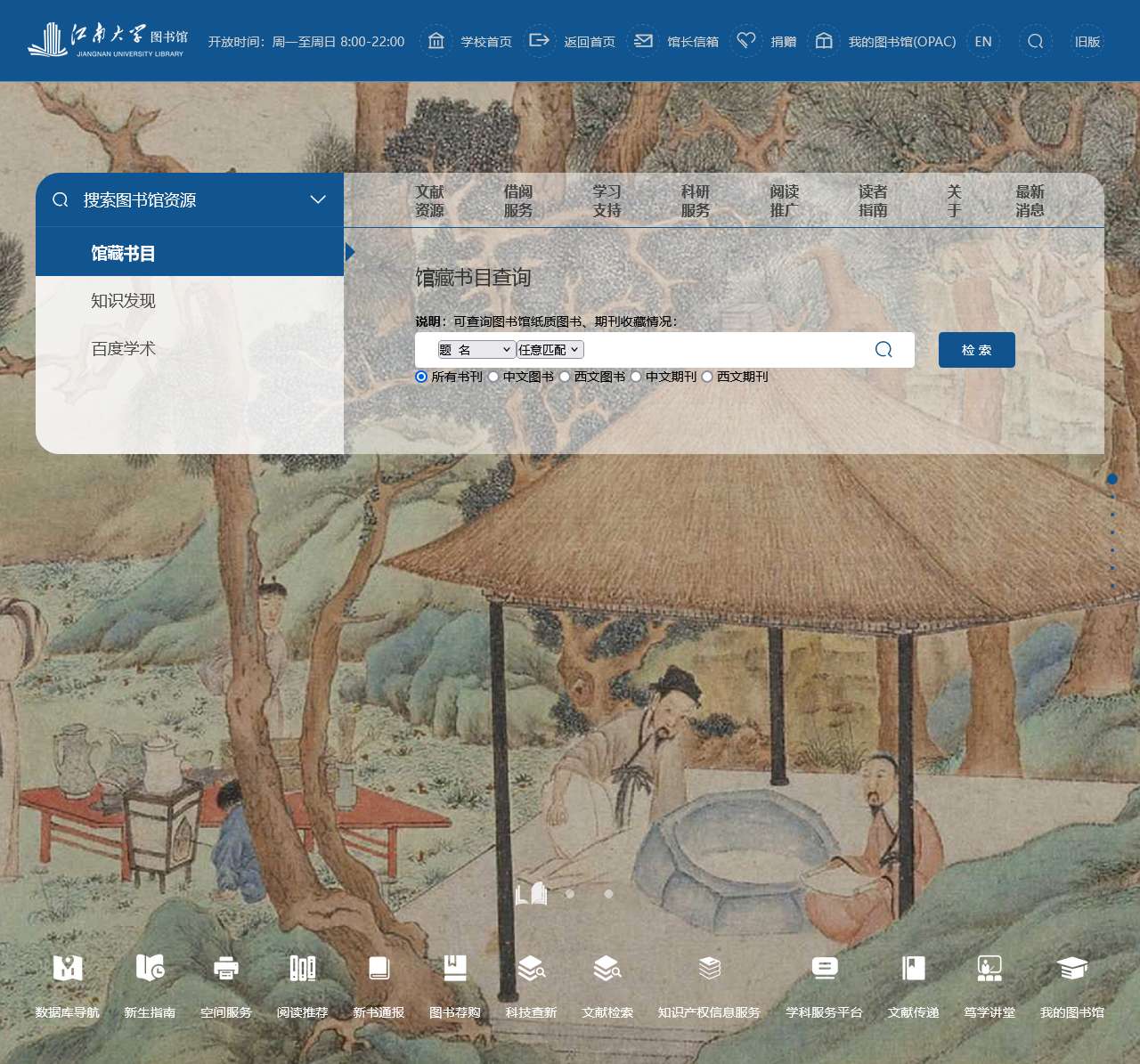Click the Jiangnan University Library logo
1140x1064 pixels.
[x=107, y=40]
